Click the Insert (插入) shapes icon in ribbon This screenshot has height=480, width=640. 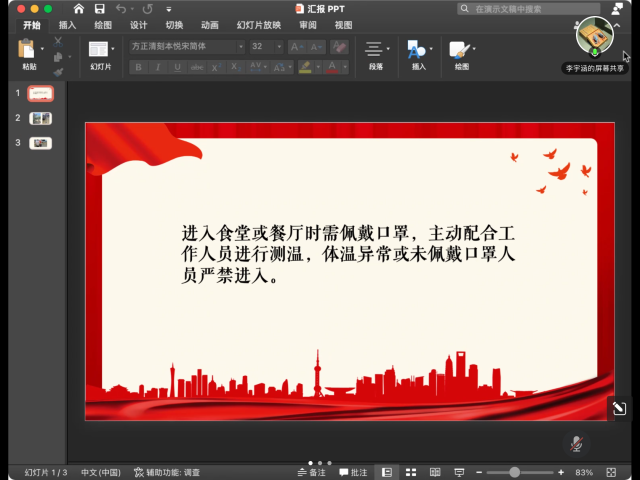pos(416,49)
